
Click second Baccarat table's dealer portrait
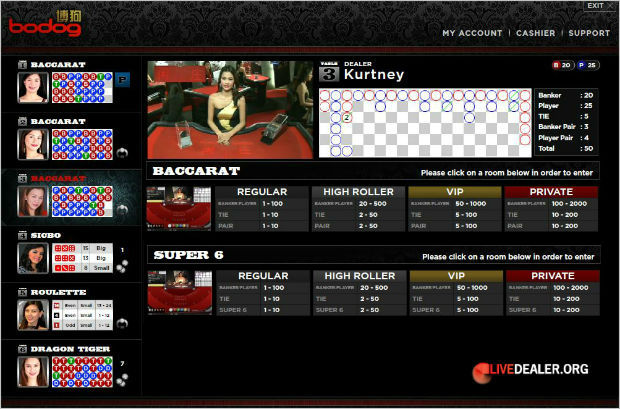tap(33, 144)
